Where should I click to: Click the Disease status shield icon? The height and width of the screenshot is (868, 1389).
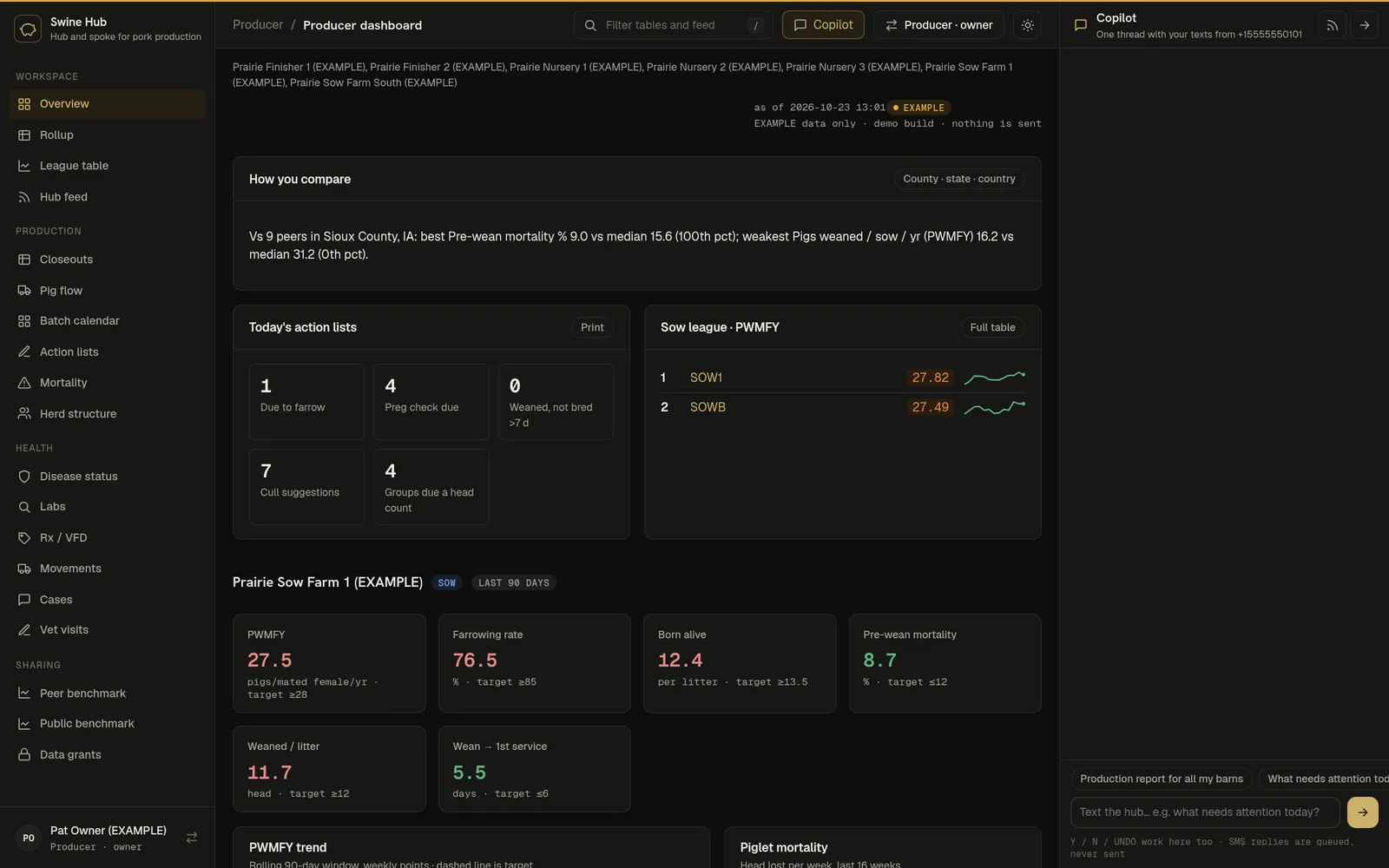click(x=24, y=477)
